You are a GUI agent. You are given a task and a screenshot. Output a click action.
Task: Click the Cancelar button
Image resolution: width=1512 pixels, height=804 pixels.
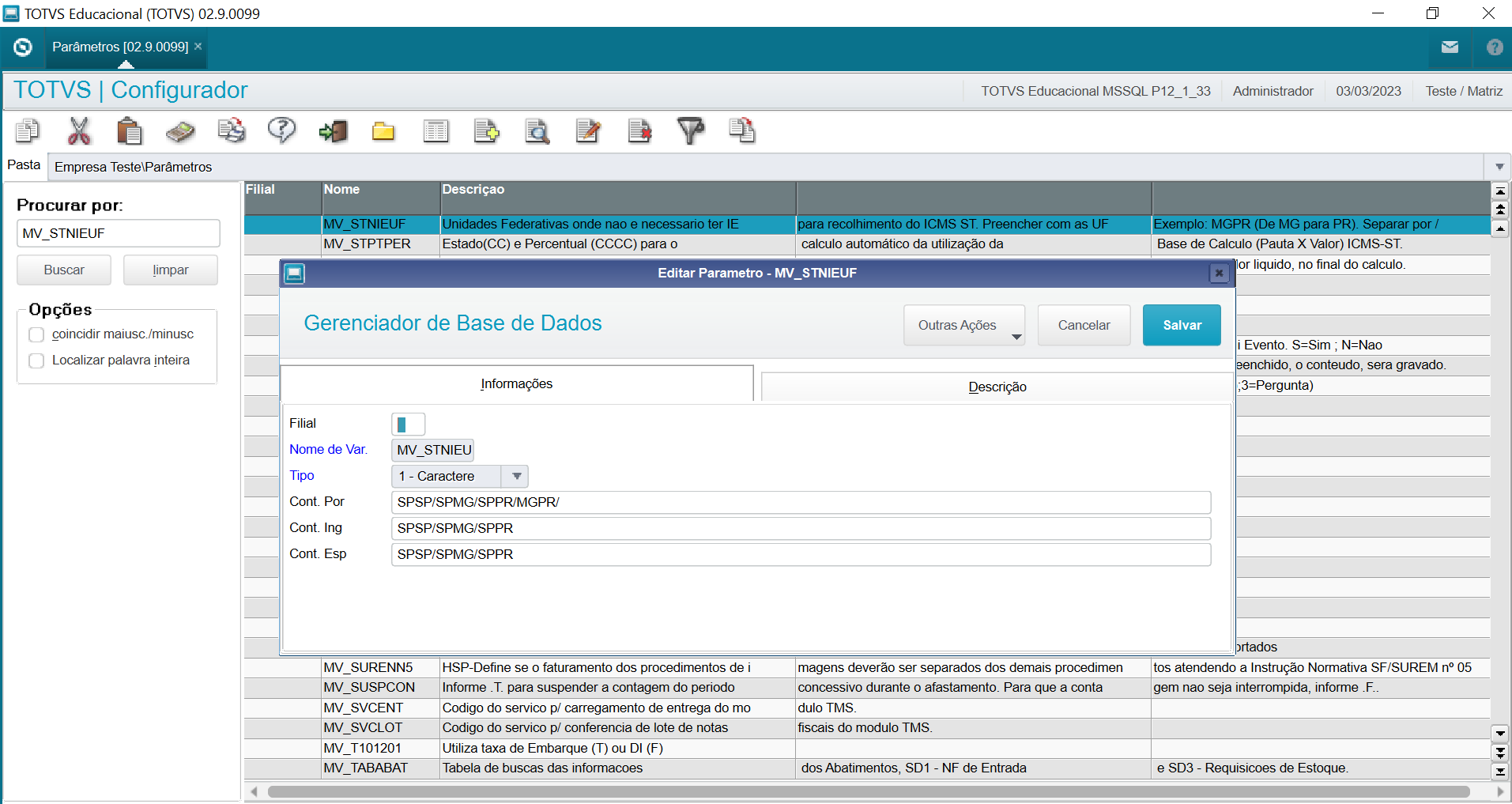click(x=1084, y=325)
